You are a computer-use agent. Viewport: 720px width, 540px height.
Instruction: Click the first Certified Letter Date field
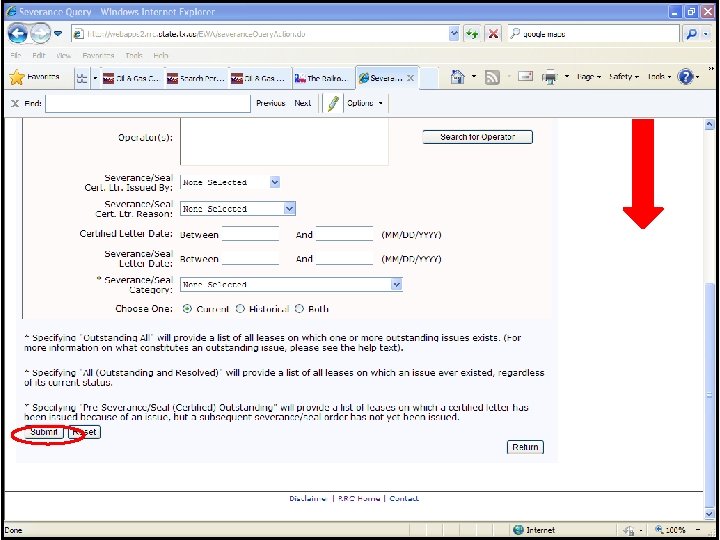coord(250,234)
